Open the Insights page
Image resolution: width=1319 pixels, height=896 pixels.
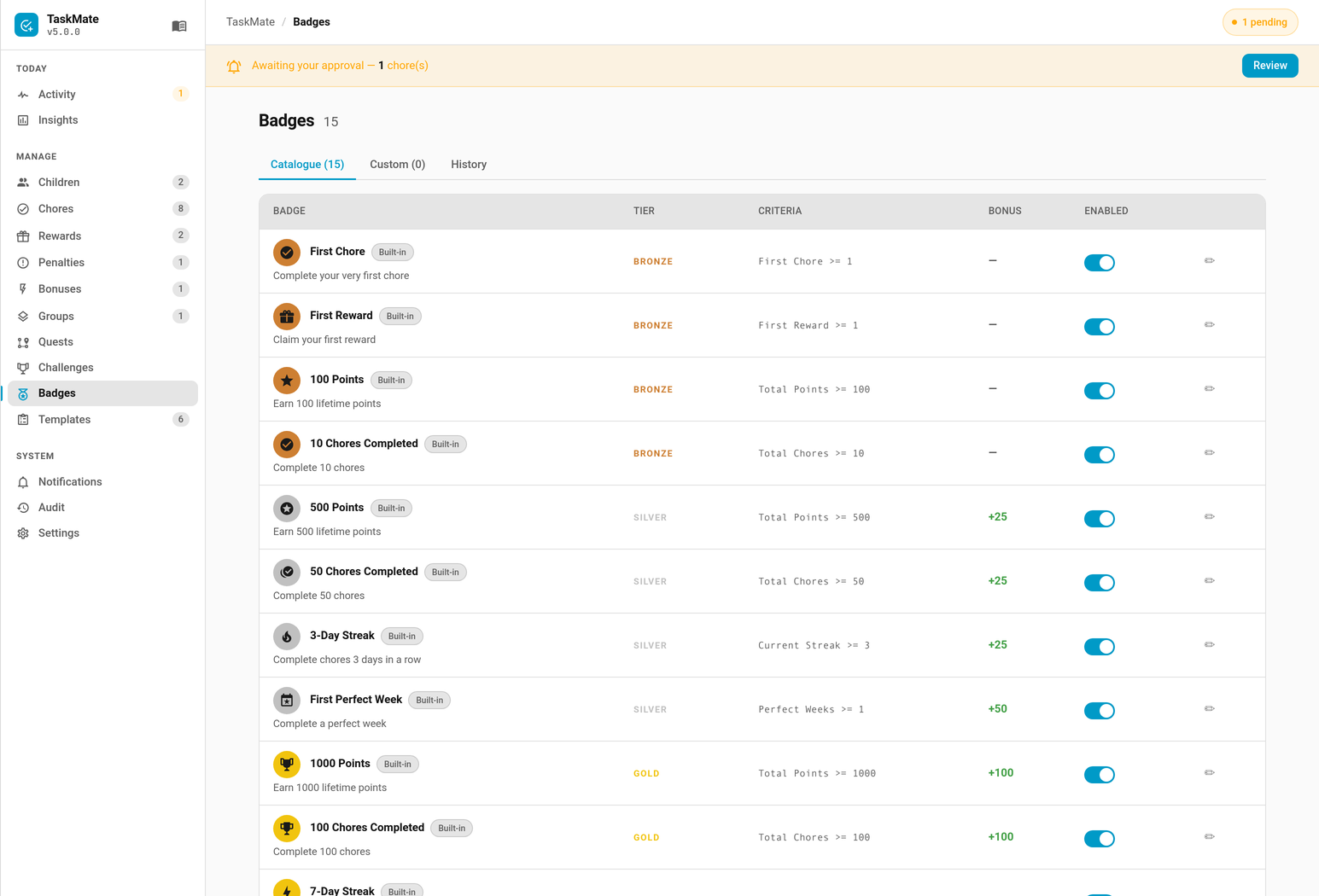(102, 120)
